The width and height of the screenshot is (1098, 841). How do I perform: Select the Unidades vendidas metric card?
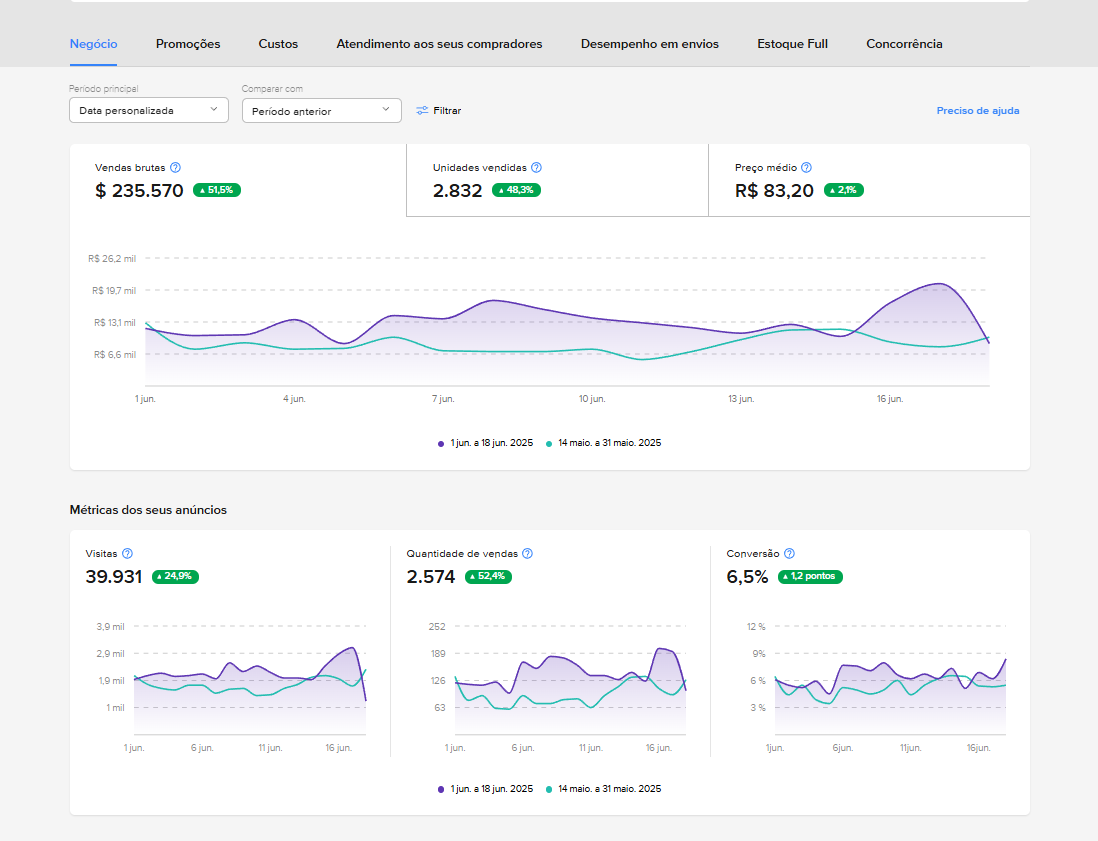coord(556,180)
